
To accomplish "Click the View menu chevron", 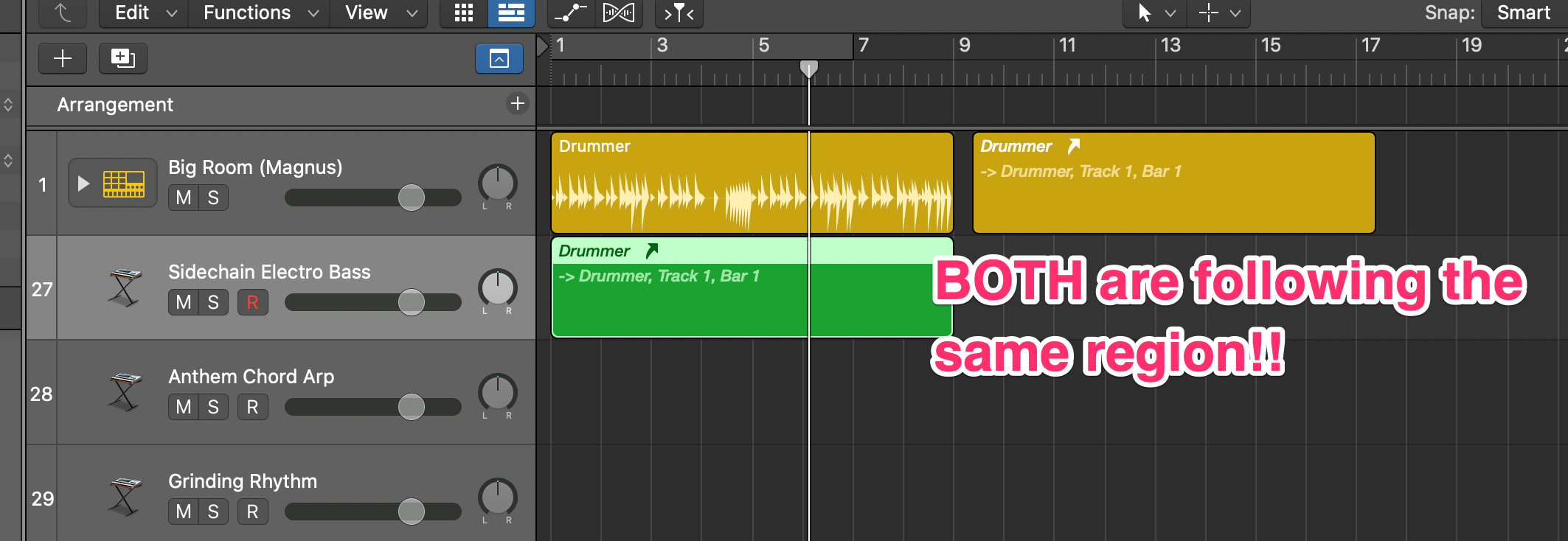I will click(412, 13).
